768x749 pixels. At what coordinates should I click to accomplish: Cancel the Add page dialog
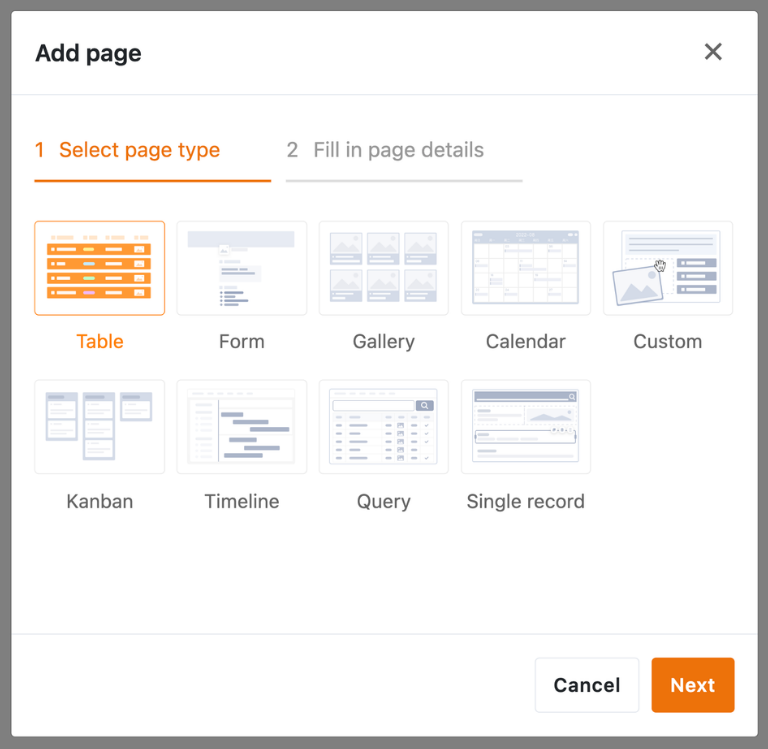point(587,685)
